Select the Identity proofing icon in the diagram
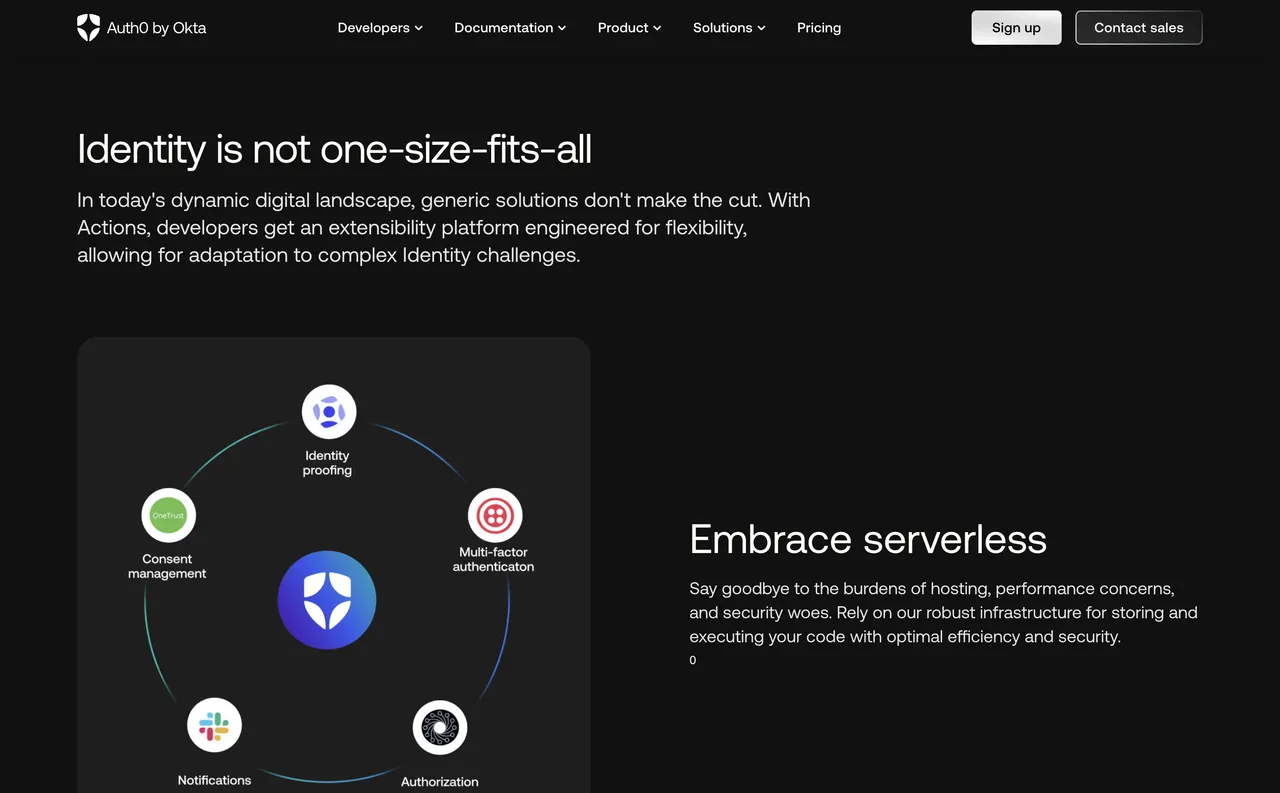 (328, 410)
